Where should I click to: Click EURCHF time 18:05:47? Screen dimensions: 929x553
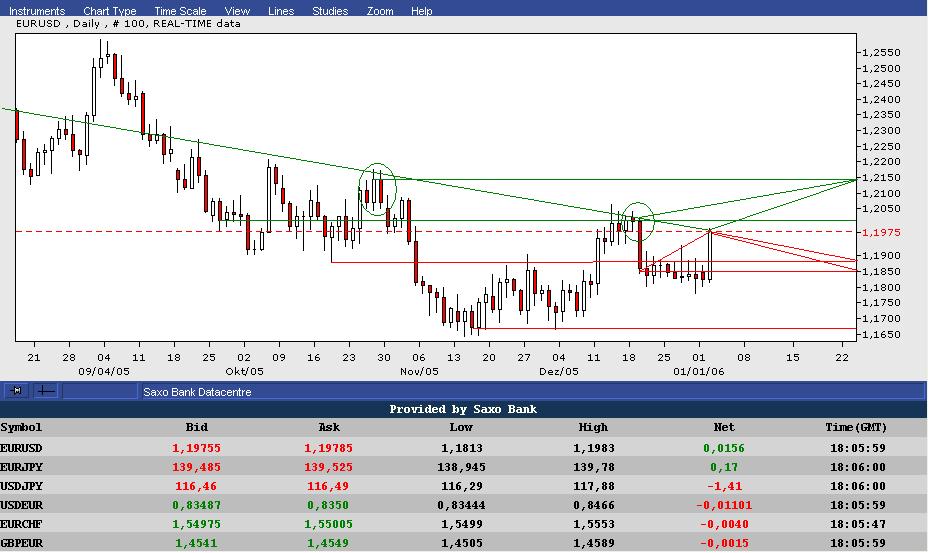pyautogui.click(x=857, y=524)
